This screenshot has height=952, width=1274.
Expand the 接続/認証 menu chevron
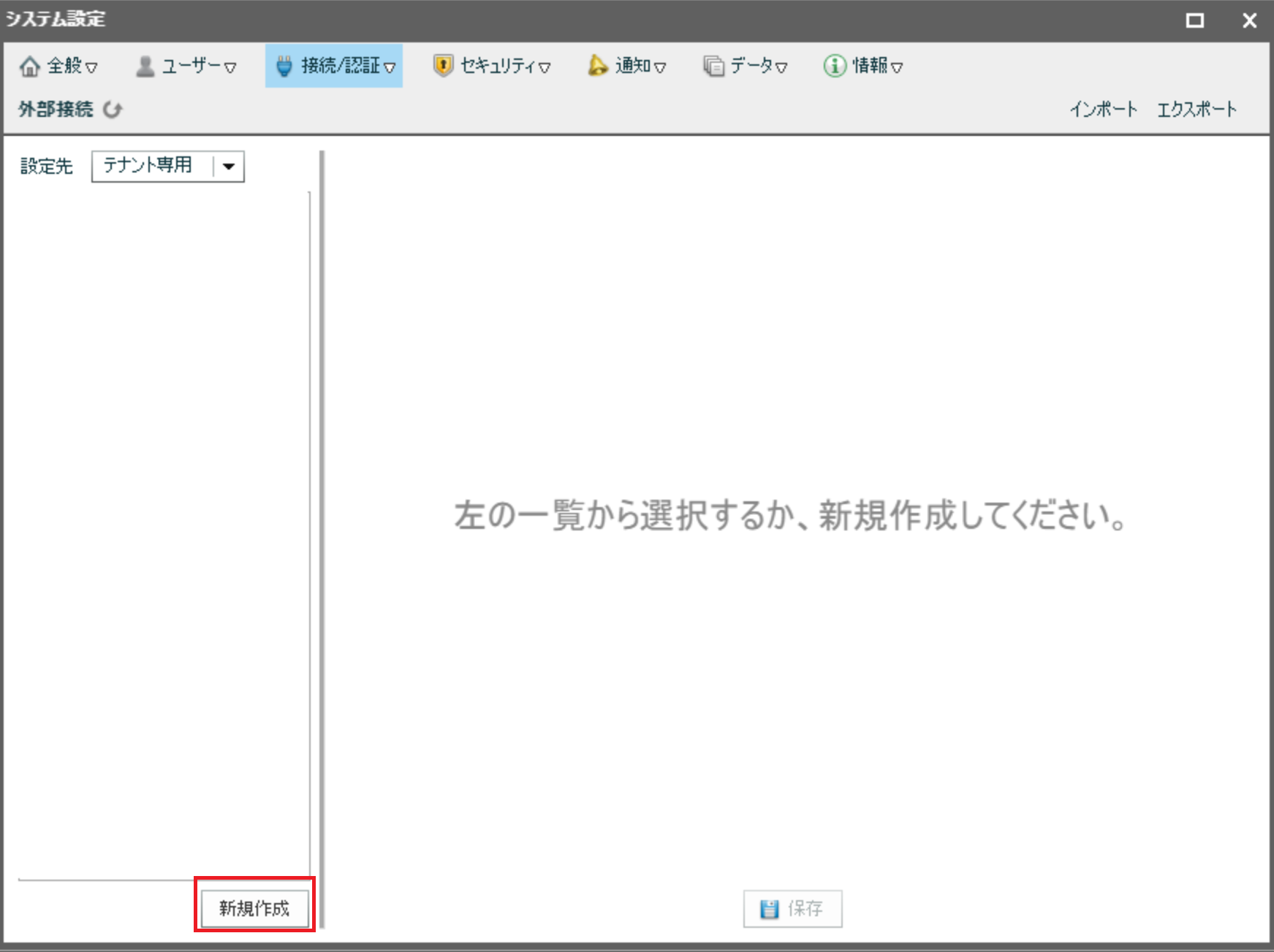(x=393, y=66)
